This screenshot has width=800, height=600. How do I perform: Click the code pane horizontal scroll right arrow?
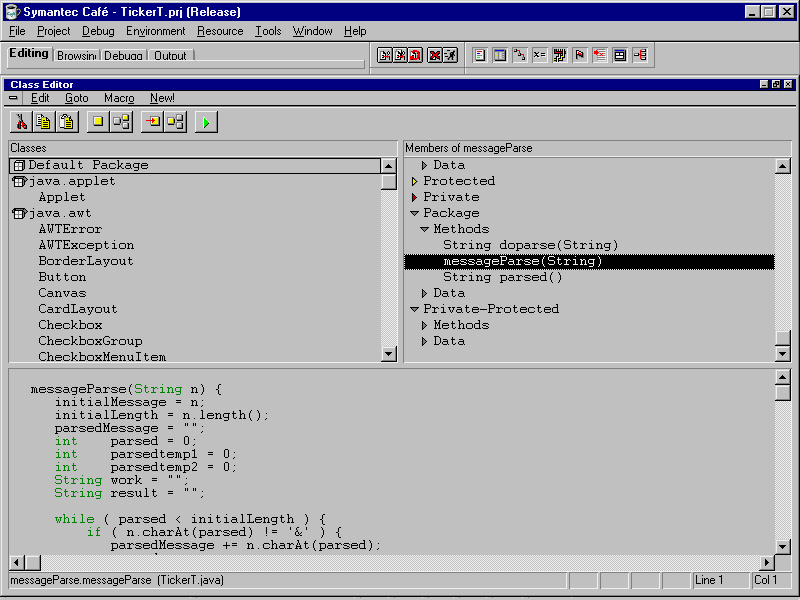tap(766, 562)
